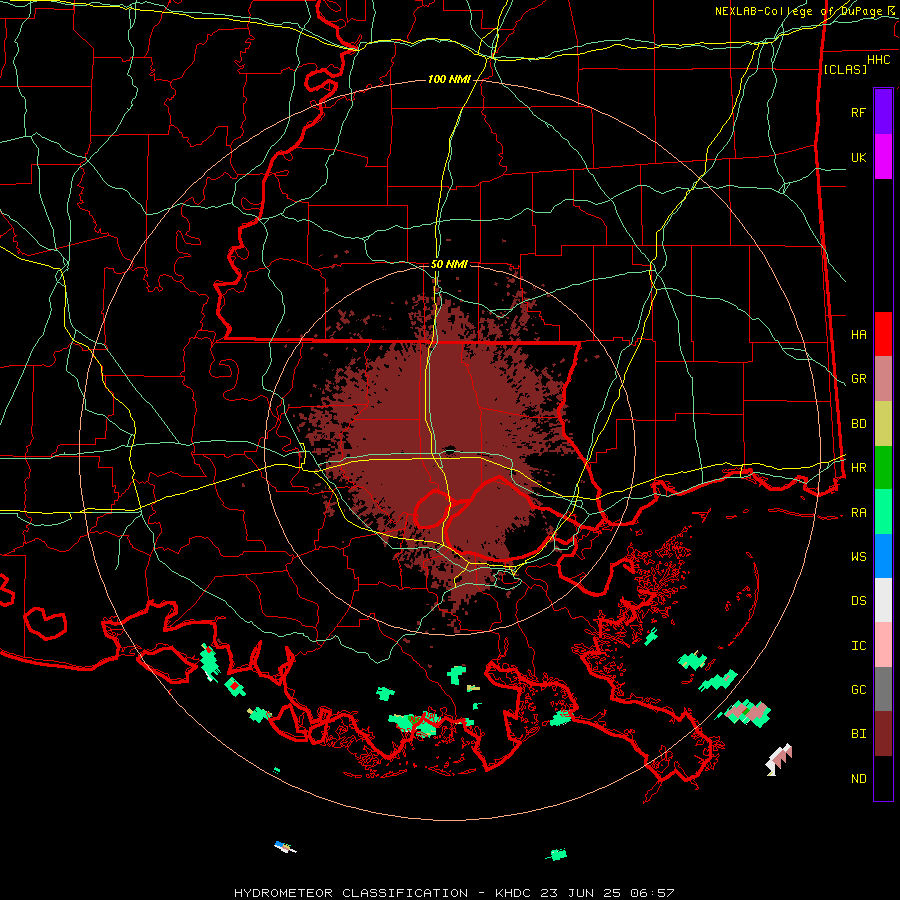Click the BI legend label
The image size is (900, 900).
[x=858, y=734]
